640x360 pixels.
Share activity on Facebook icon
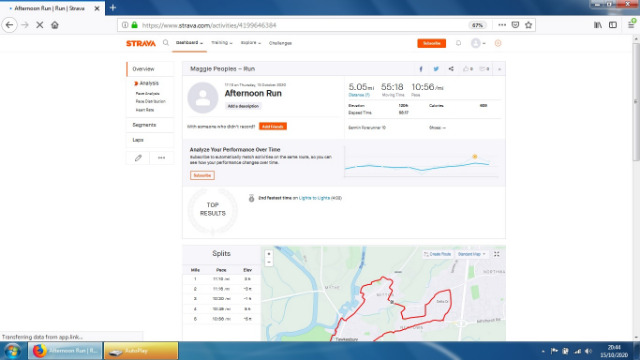tap(421, 69)
